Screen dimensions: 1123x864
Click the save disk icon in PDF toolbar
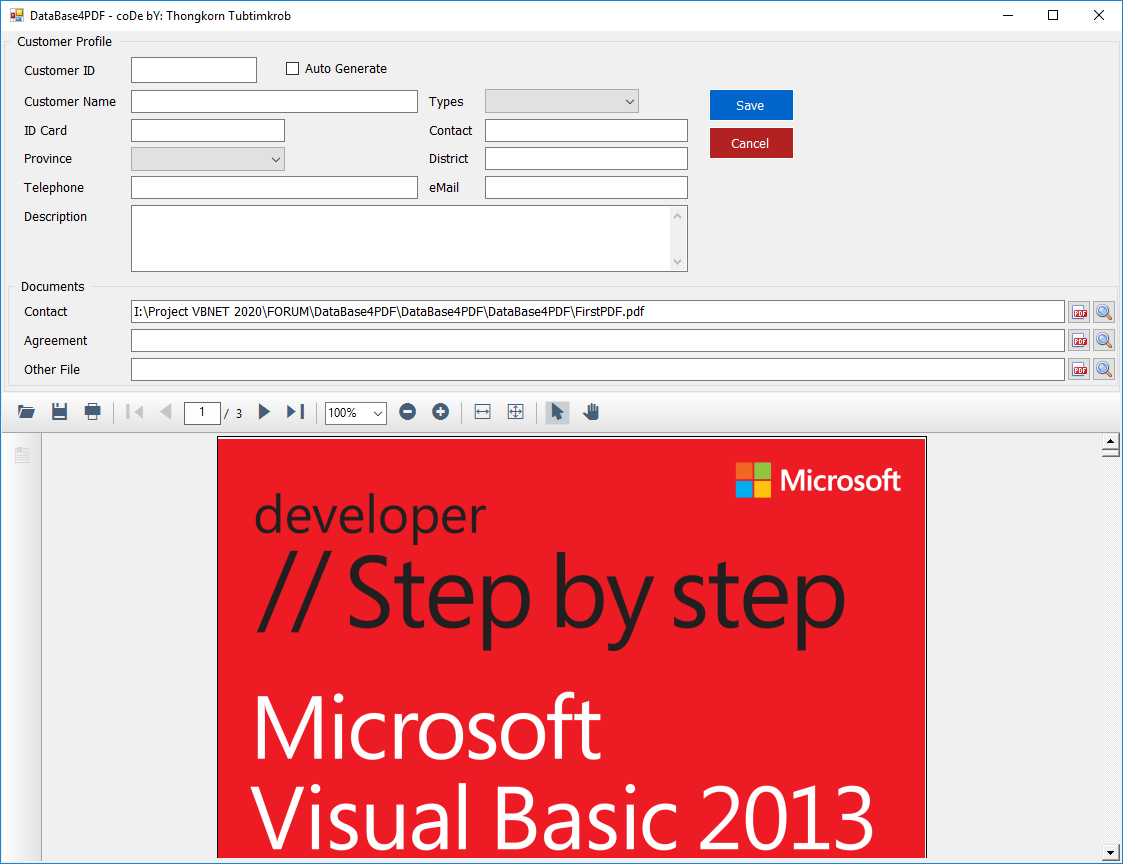(59, 412)
